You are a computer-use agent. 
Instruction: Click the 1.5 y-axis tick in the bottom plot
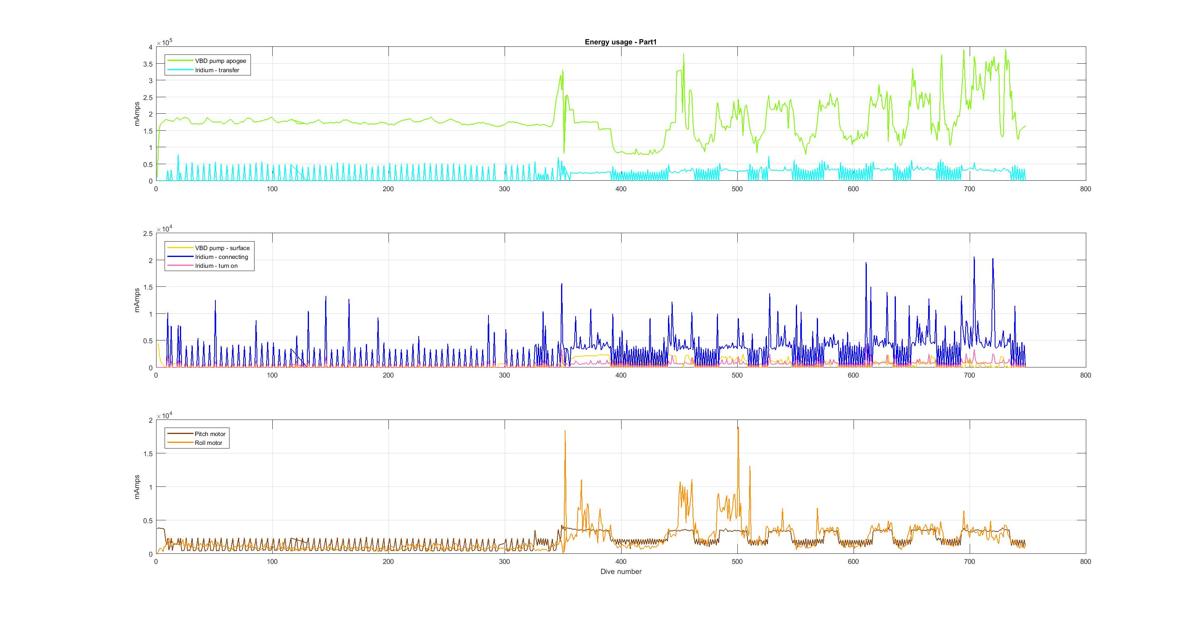tap(147, 454)
